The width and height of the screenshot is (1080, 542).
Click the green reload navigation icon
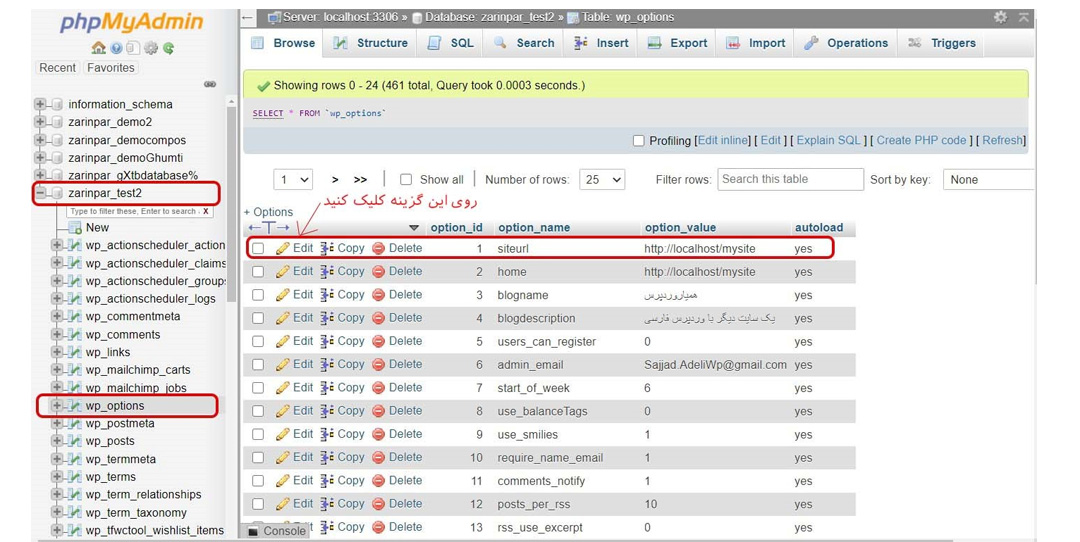coord(169,48)
